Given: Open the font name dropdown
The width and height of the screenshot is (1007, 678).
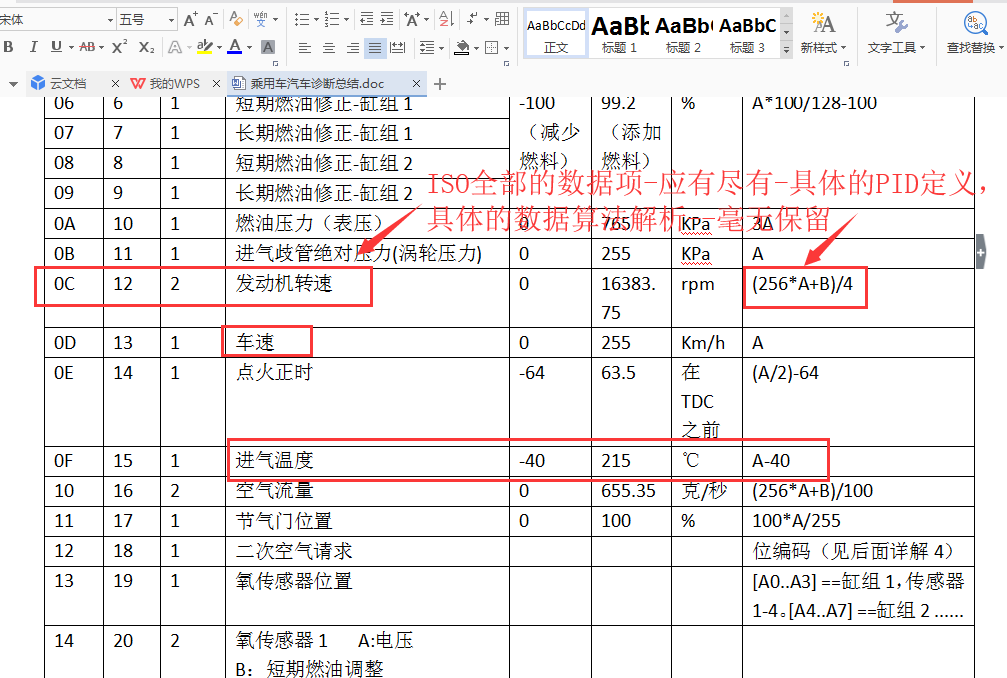Looking at the screenshot, I should pos(110,18).
